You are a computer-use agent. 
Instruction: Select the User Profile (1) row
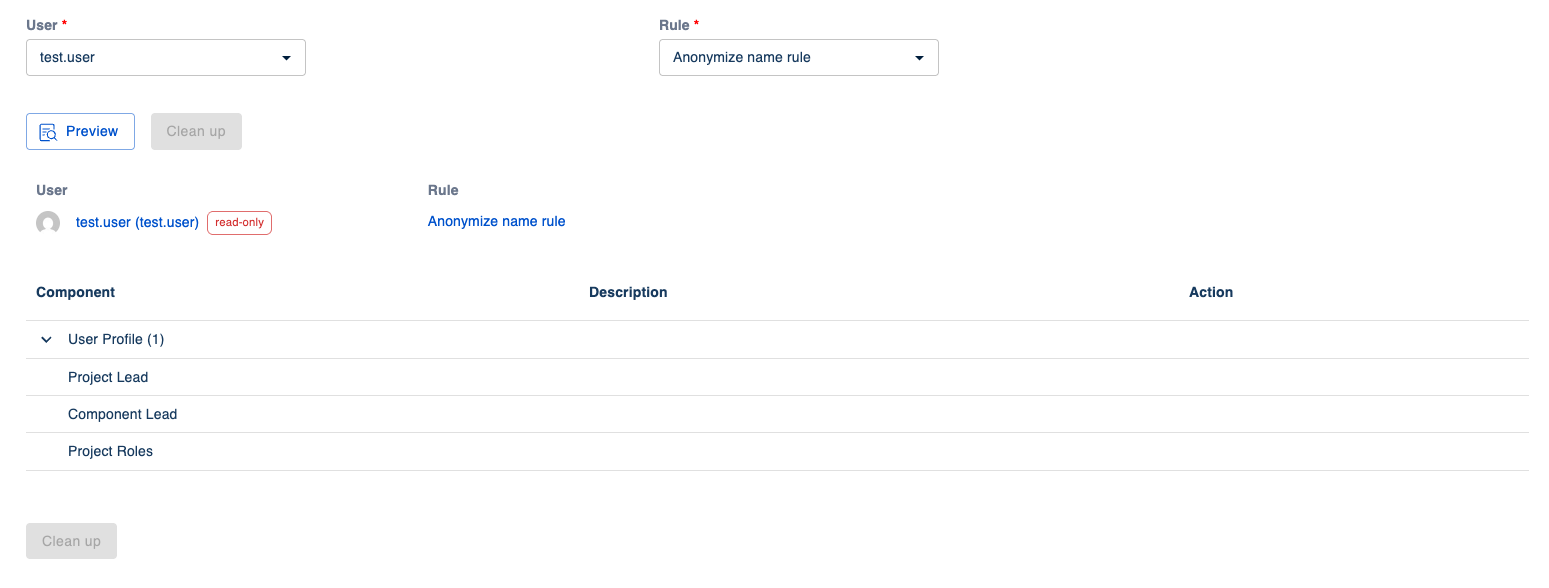[x=116, y=340]
